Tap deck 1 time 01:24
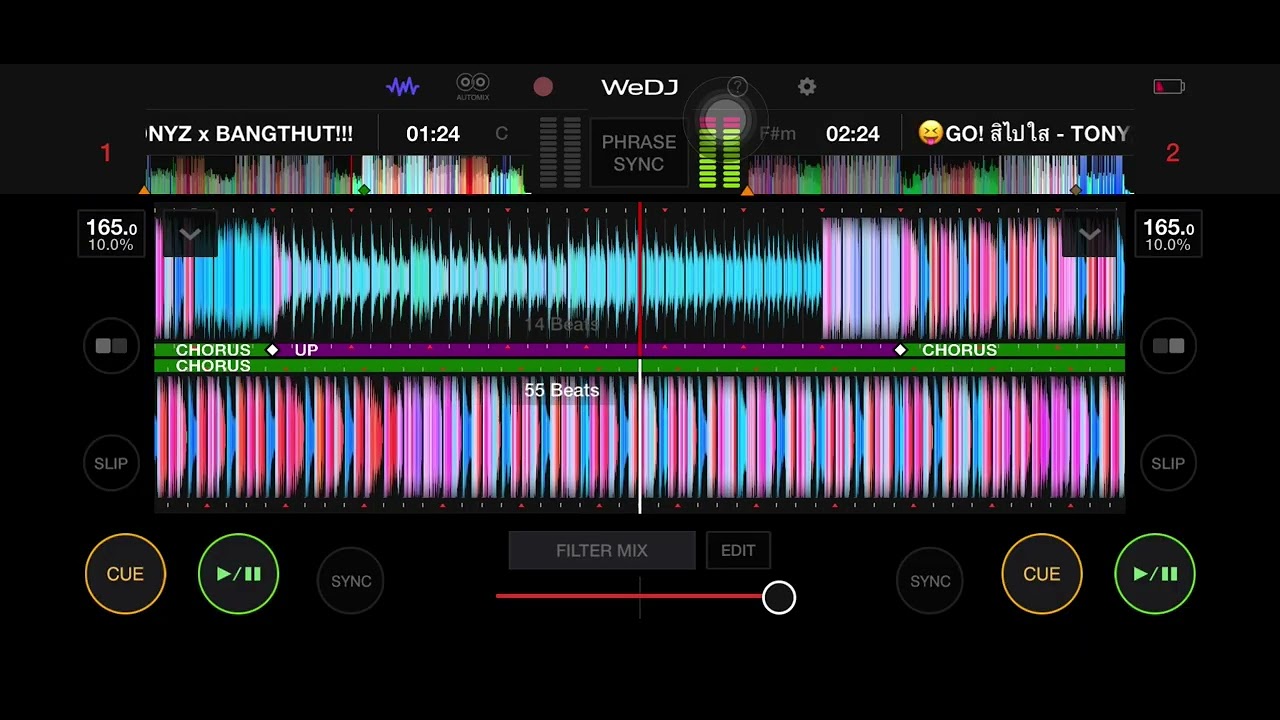The image size is (1280, 720). 433,134
